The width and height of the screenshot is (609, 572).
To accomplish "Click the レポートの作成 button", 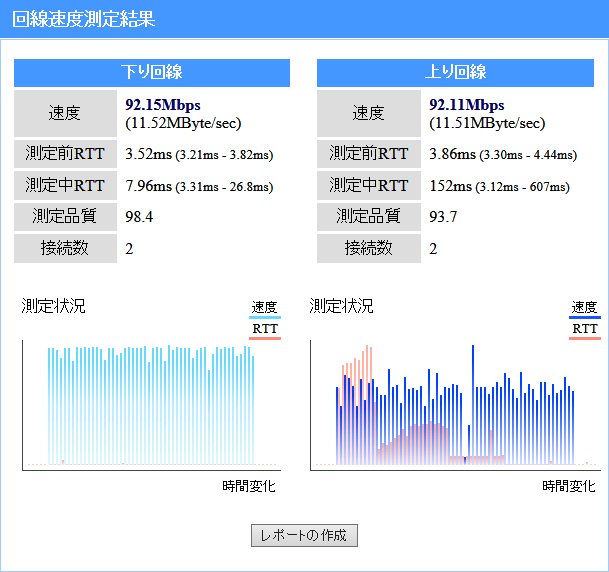I will point(304,535).
